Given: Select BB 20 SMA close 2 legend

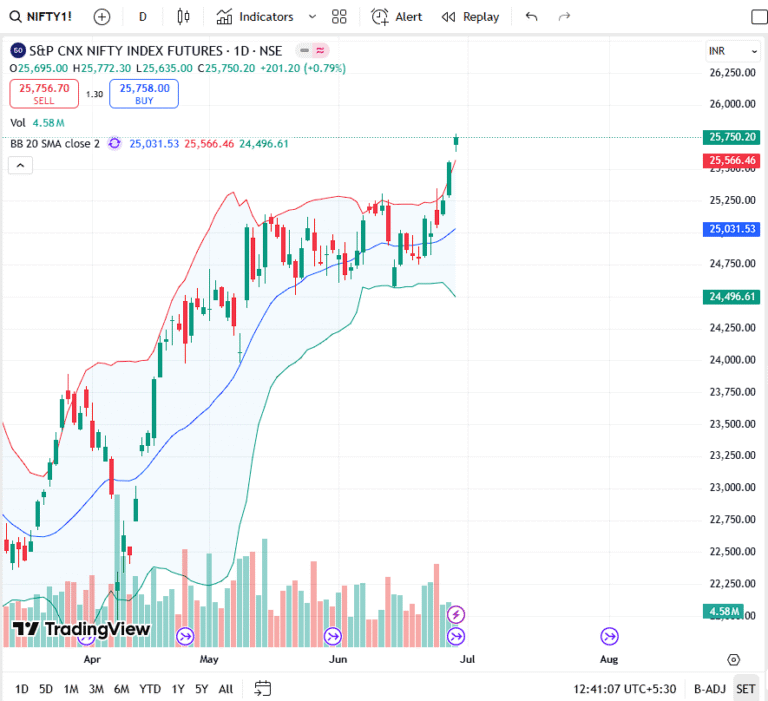Looking at the screenshot, I should click(55, 144).
